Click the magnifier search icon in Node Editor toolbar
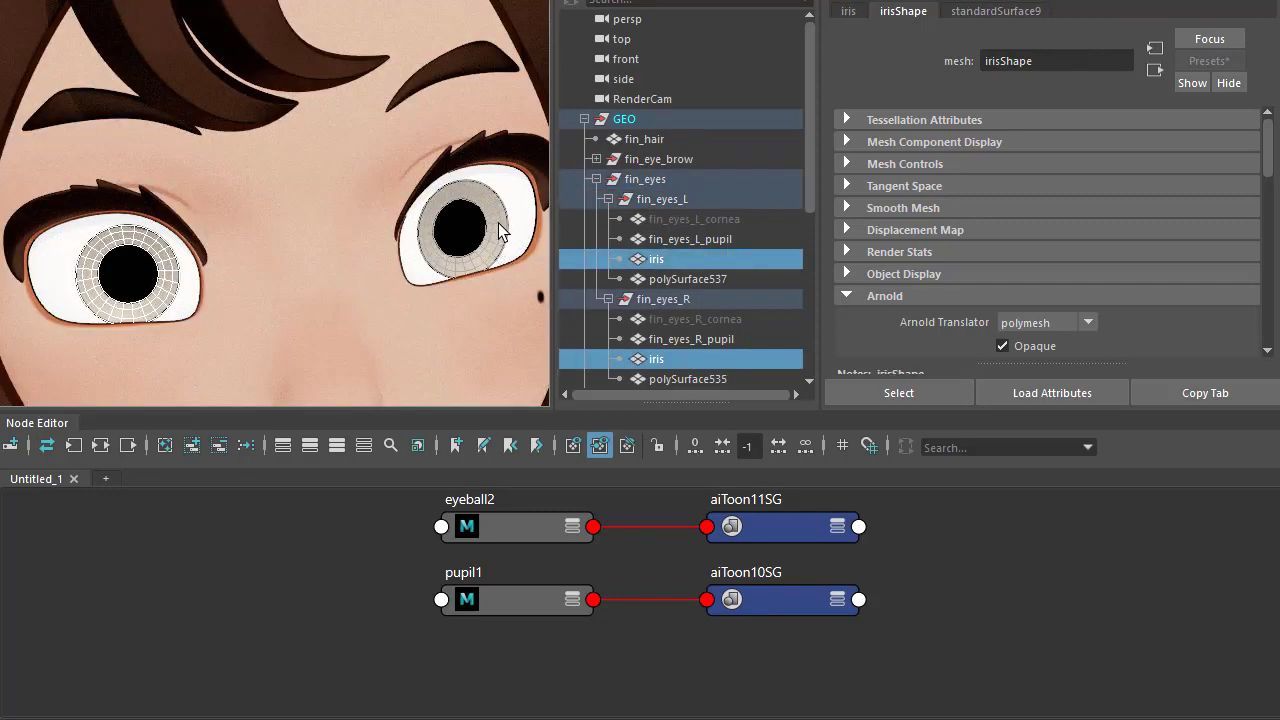Viewport: 1280px width, 720px height. (x=391, y=446)
